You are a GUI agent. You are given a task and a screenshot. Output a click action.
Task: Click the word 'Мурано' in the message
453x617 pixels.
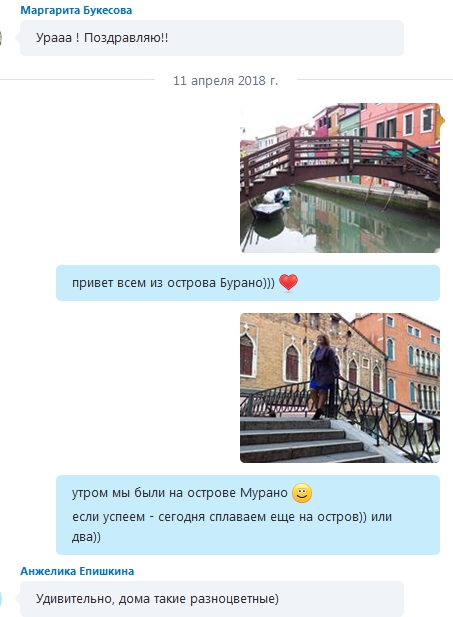tap(264, 493)
